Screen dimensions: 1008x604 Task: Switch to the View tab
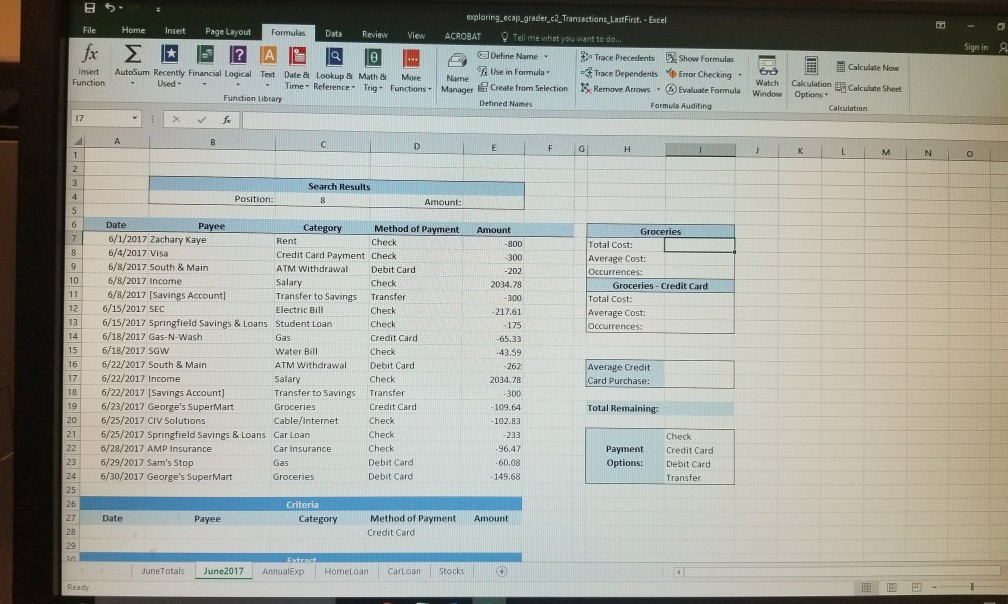[416, 35]
